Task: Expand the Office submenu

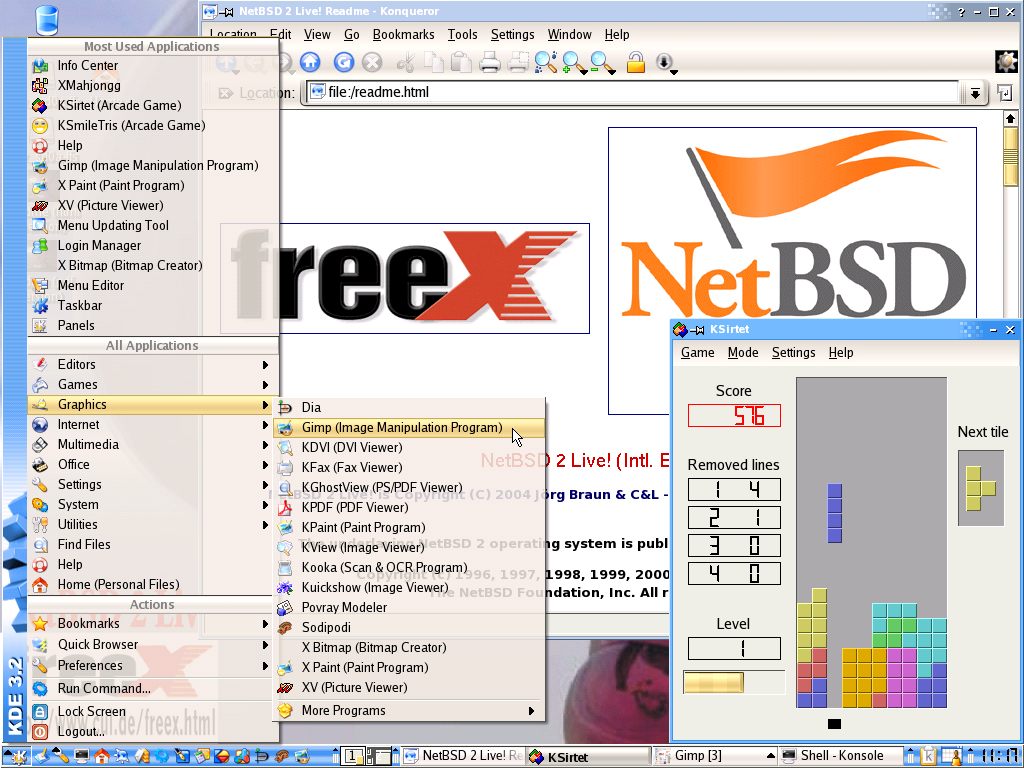Action: tap(153, 464)
